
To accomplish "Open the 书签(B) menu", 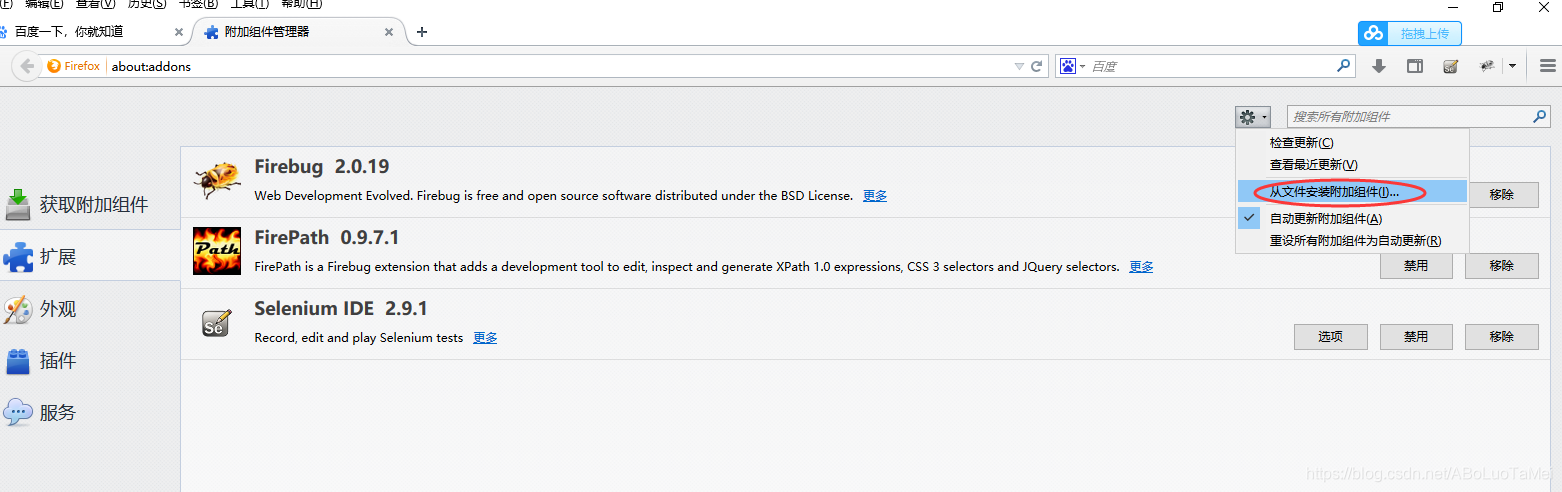I will pos(198,4).
